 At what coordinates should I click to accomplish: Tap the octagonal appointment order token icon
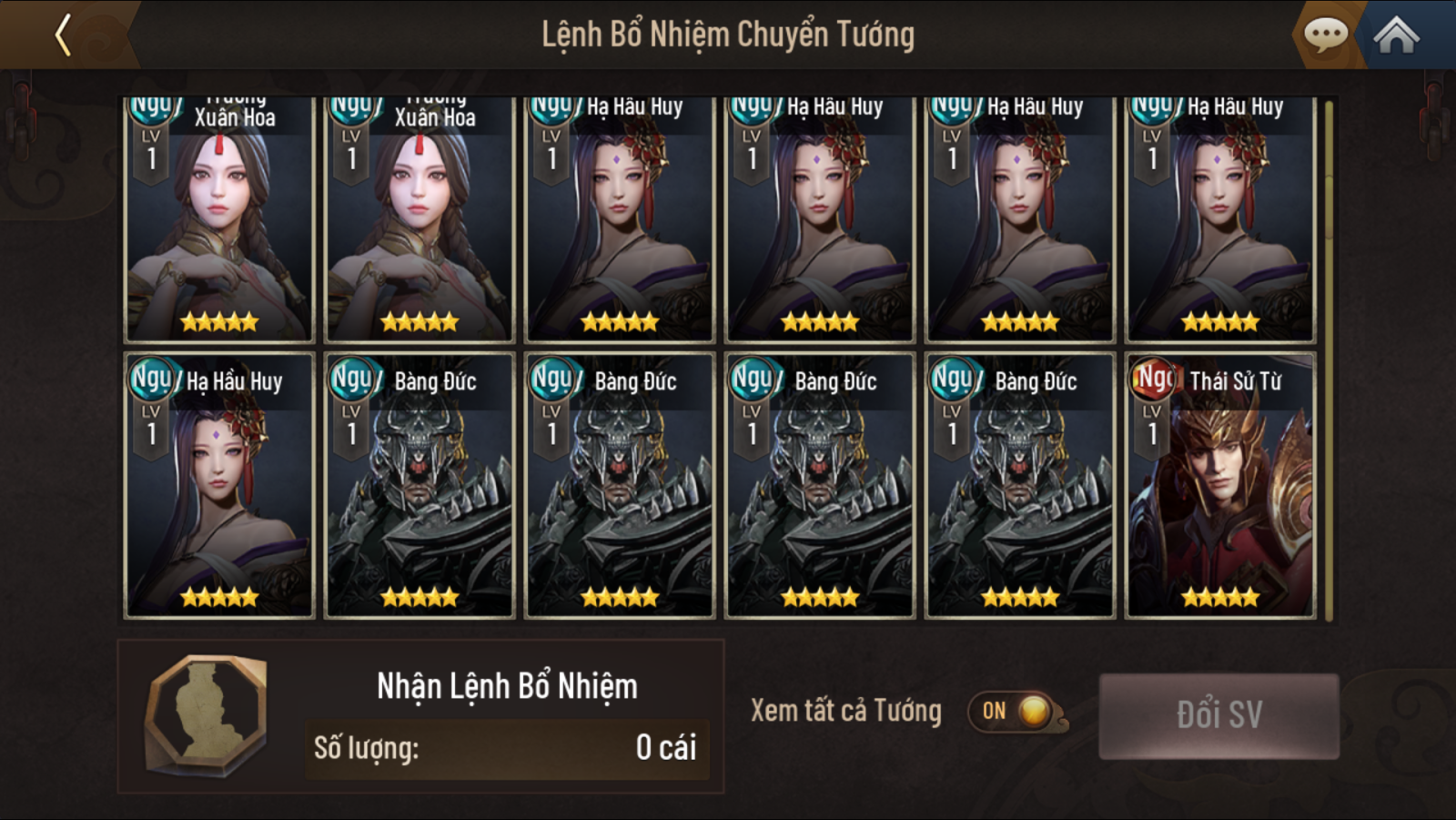207,714
